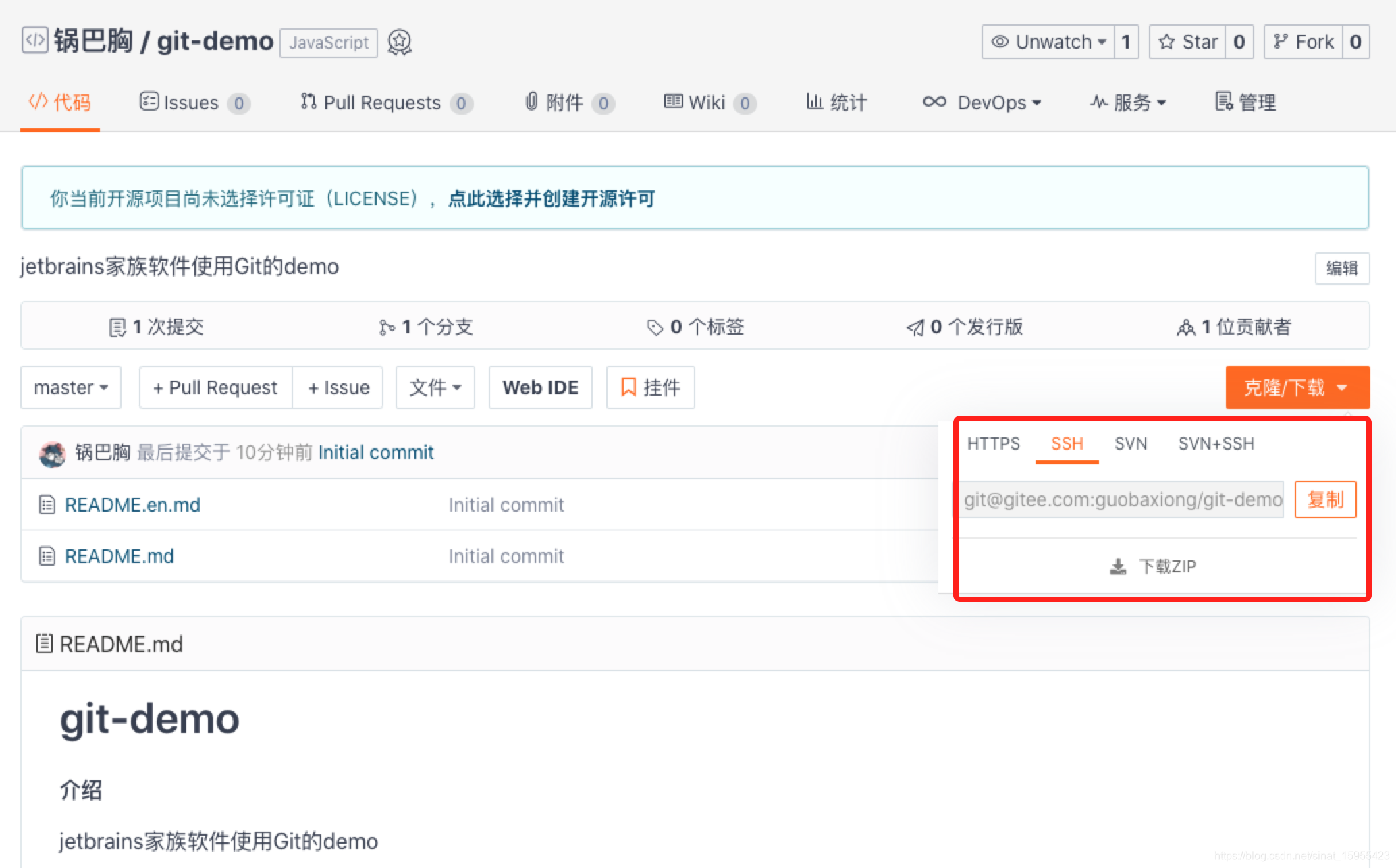Click the README.md header document icon
This screenshot has width=1396, height=868.
[x=44, y=644]
